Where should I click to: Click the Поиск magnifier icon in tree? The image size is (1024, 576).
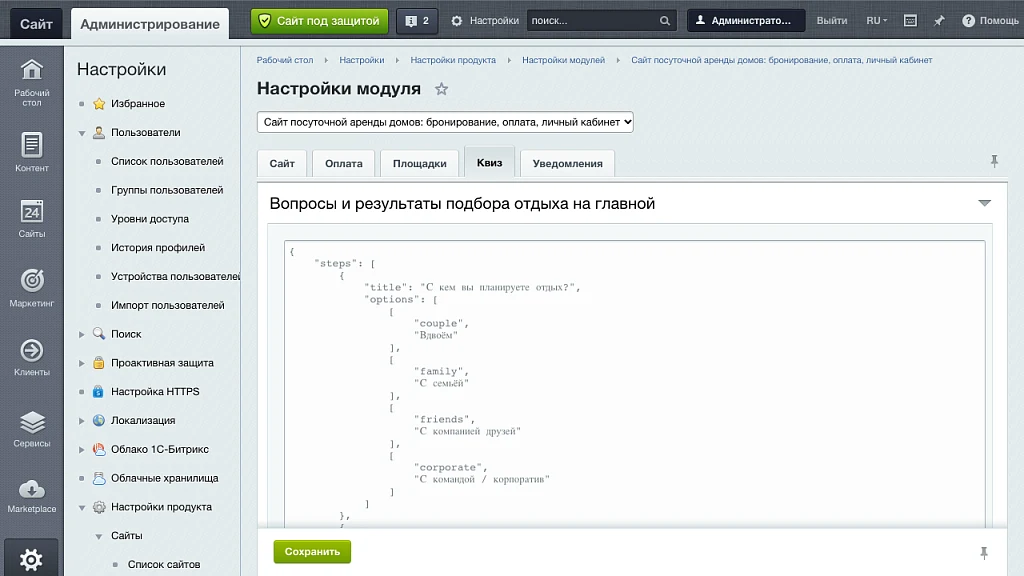99,334
